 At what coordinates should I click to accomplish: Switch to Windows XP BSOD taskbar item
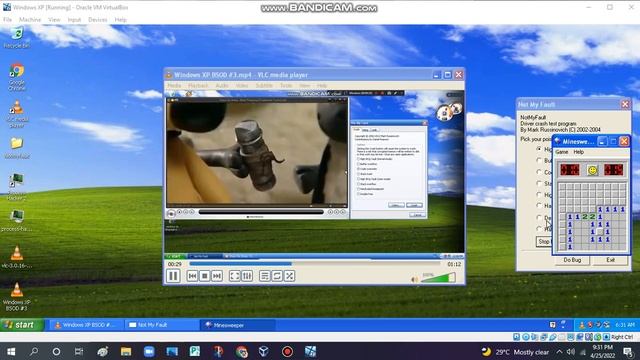click(x=87, y=325)
